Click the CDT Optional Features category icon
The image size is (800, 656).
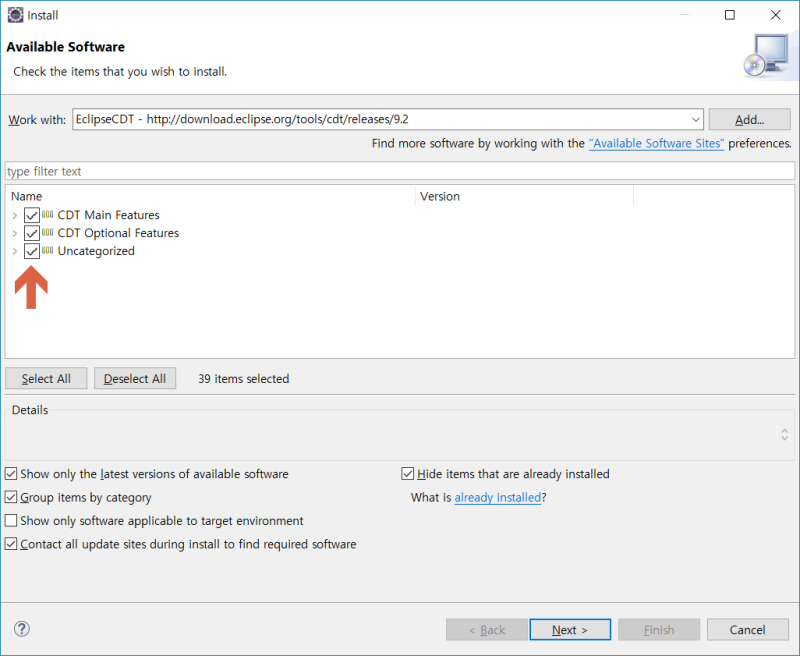(x=47, y=233)
